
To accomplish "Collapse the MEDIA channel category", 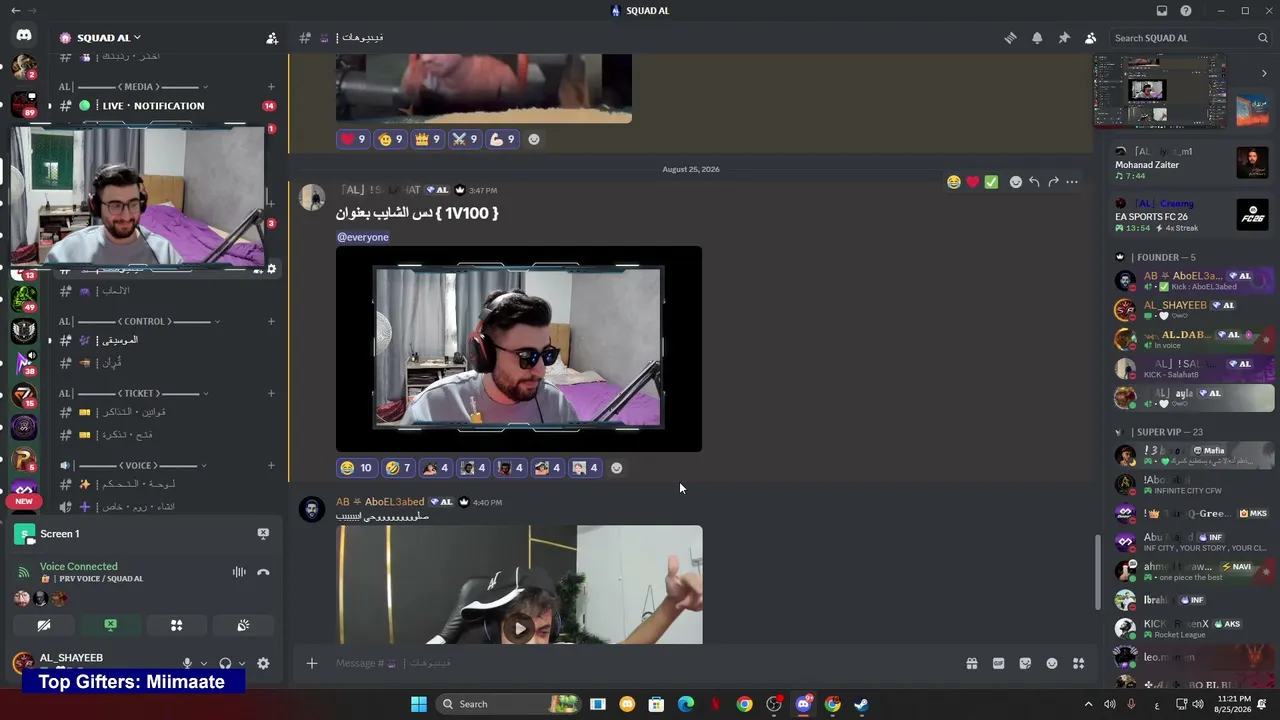I will (x=139, y=87).
